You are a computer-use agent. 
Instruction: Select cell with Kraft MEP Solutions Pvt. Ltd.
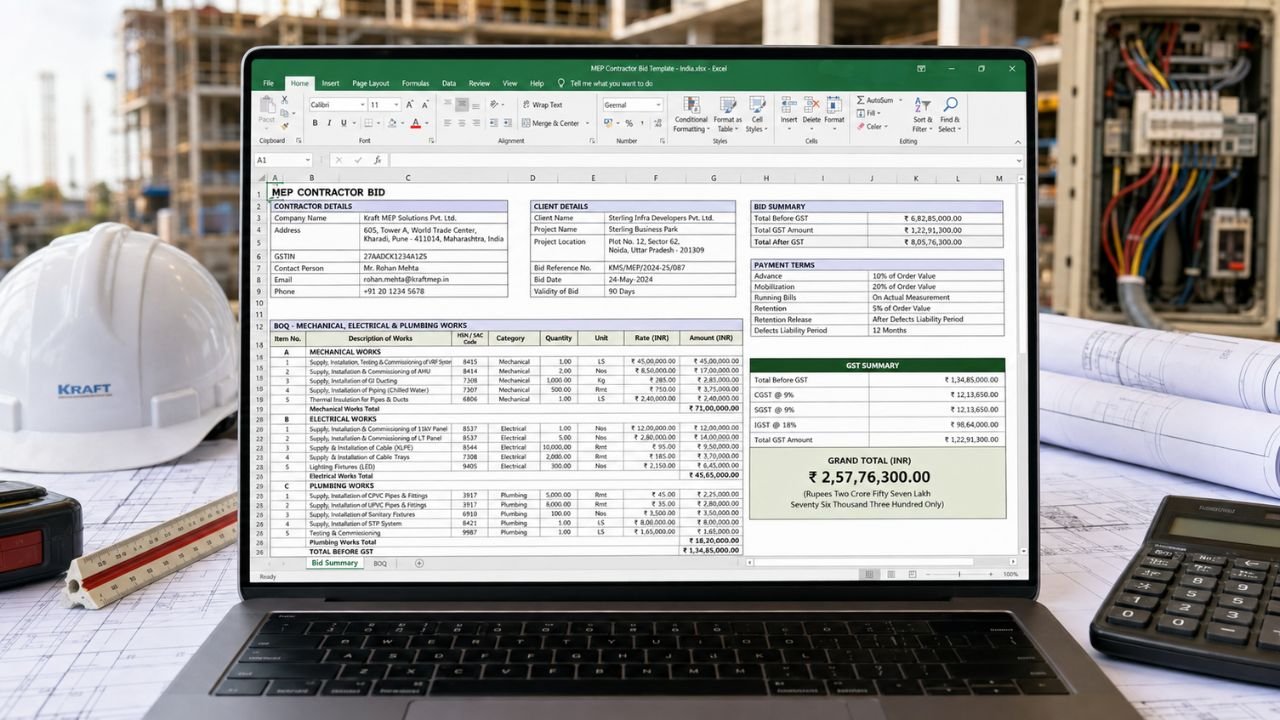(x=434, y=217)
